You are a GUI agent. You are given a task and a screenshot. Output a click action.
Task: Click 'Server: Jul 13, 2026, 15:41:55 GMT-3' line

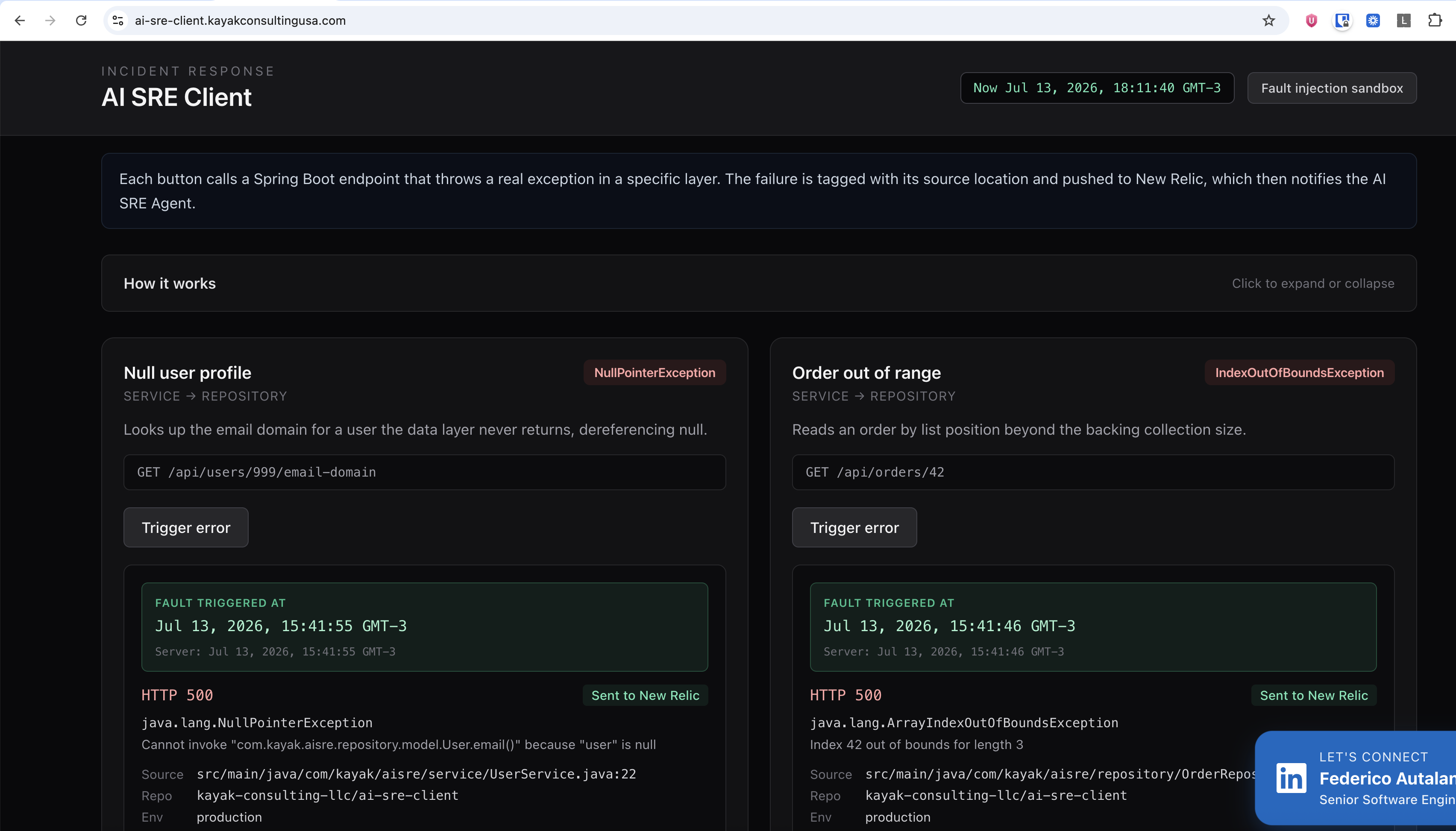coord(275,651)
